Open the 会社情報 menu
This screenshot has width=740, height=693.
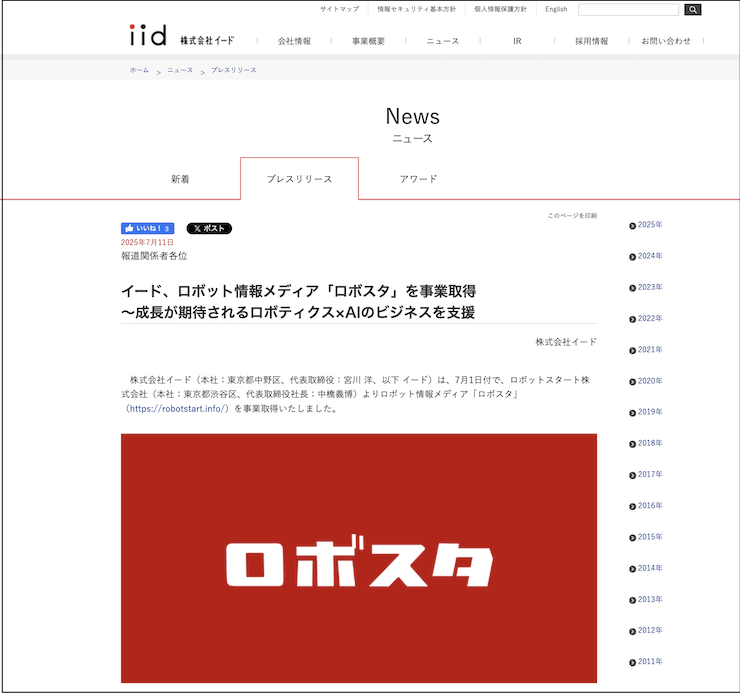(294, 41)
